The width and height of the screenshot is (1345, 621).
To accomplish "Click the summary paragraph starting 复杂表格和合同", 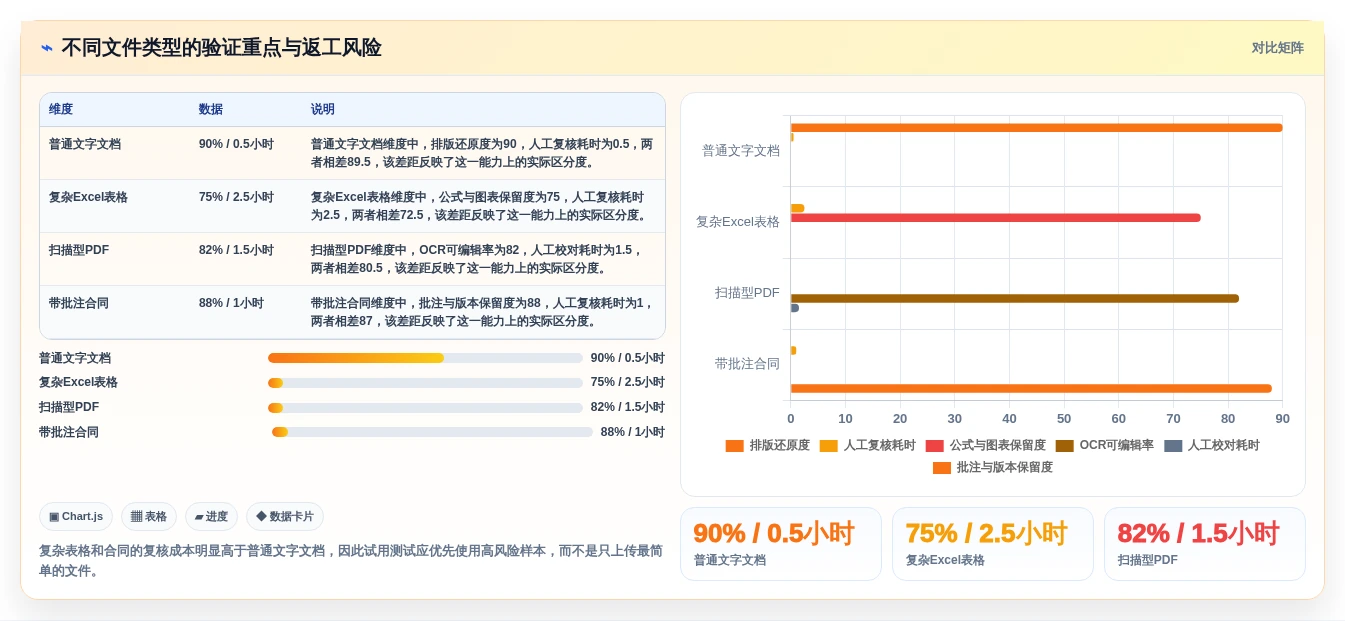I will pos(350,561).
